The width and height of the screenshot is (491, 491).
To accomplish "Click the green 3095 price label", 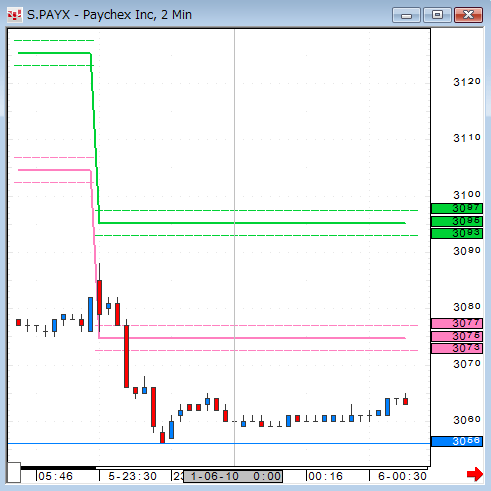I will click(457, 221).
